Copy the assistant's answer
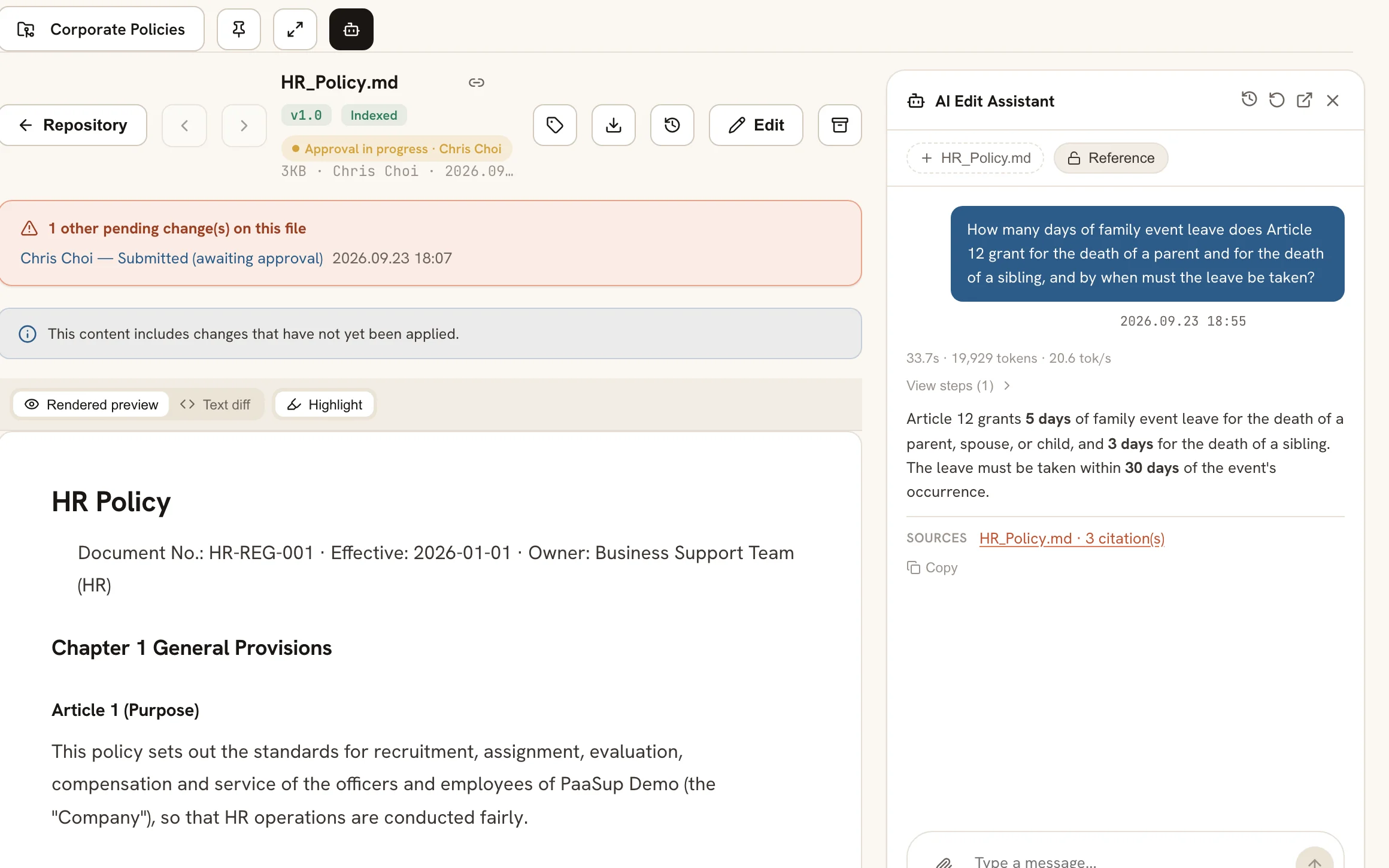The image size is (1389, 868). 932,567
